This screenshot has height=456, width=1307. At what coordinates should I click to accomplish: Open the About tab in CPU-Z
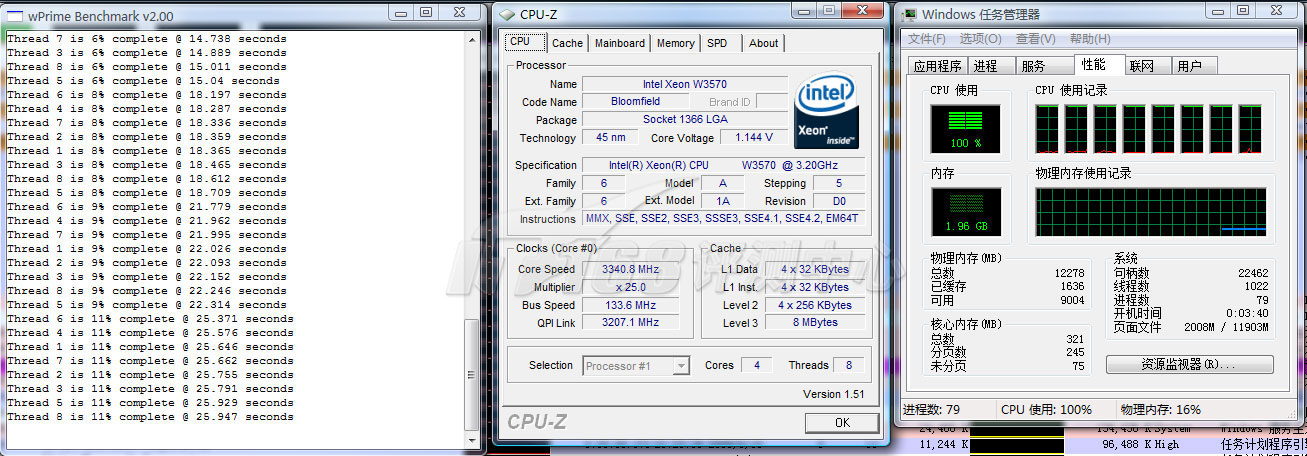(x=764, y=43)
